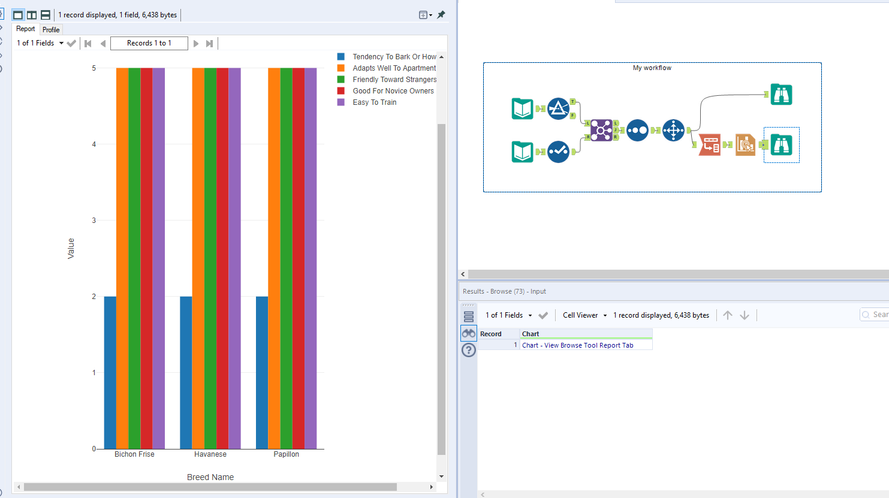Click the chart's vertical scrollbar thumb
This screenshot has width=889, height=498.
coord(442,289)
